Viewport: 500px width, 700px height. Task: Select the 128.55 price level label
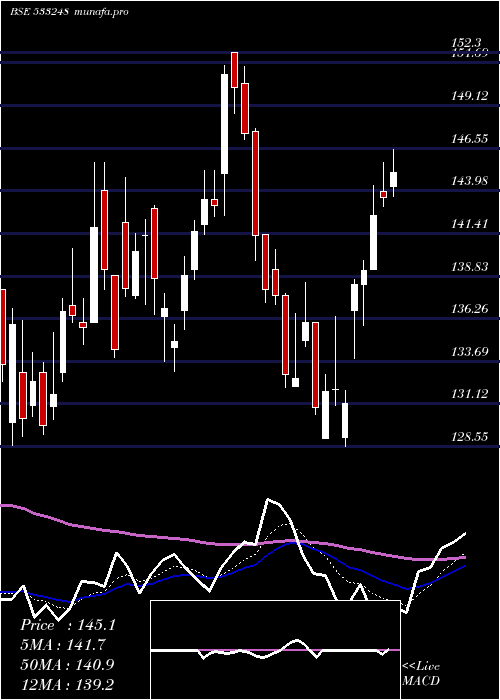(x=470, y=436)
